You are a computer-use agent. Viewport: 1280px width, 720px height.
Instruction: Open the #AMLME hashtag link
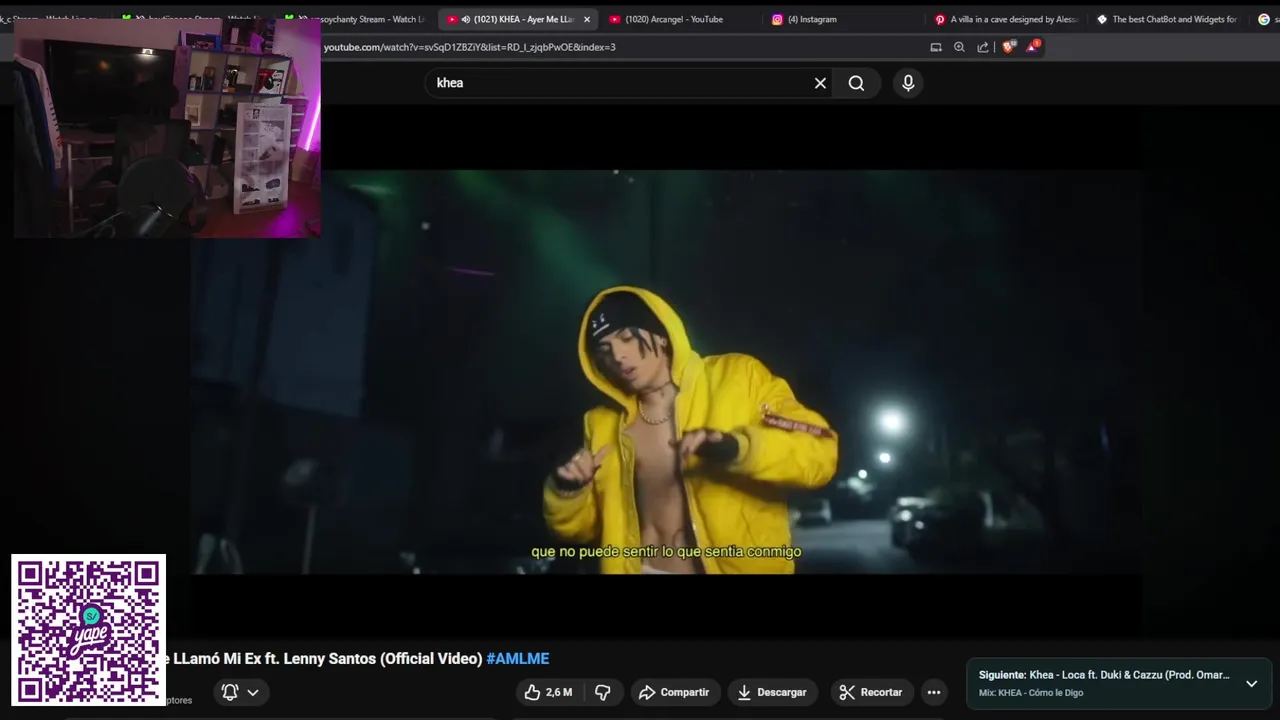[518, 659]
